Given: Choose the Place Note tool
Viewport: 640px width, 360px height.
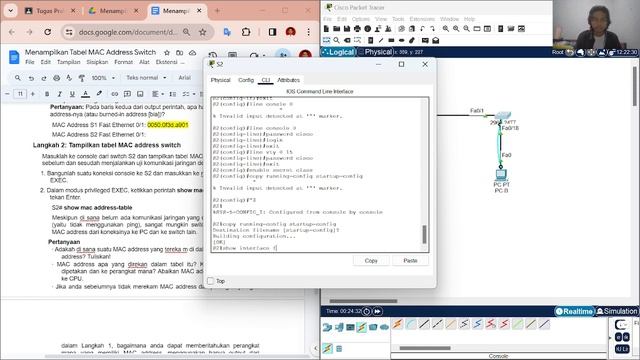Looking at the screenshot, I should [371, 40].
